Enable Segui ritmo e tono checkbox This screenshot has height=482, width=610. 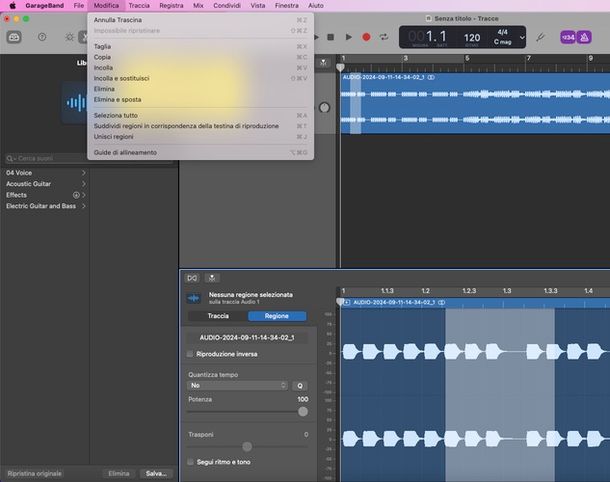[190, 462]
